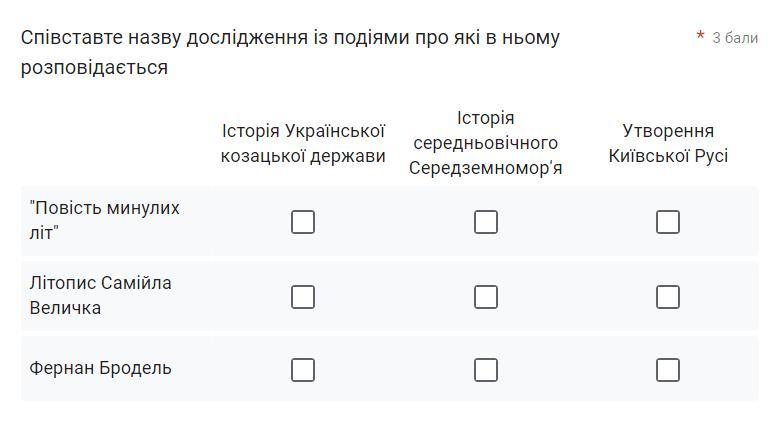Click the "Історія середньовічного Середземномор'я" column header

coord(486,143)
